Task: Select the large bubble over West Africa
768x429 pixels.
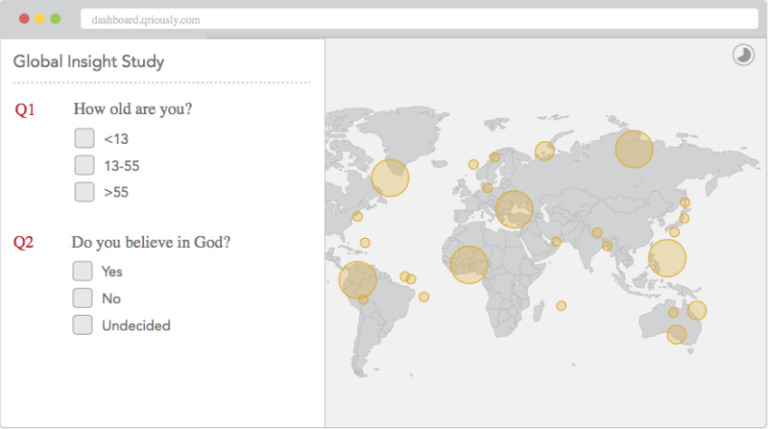Action: point(468,265)
